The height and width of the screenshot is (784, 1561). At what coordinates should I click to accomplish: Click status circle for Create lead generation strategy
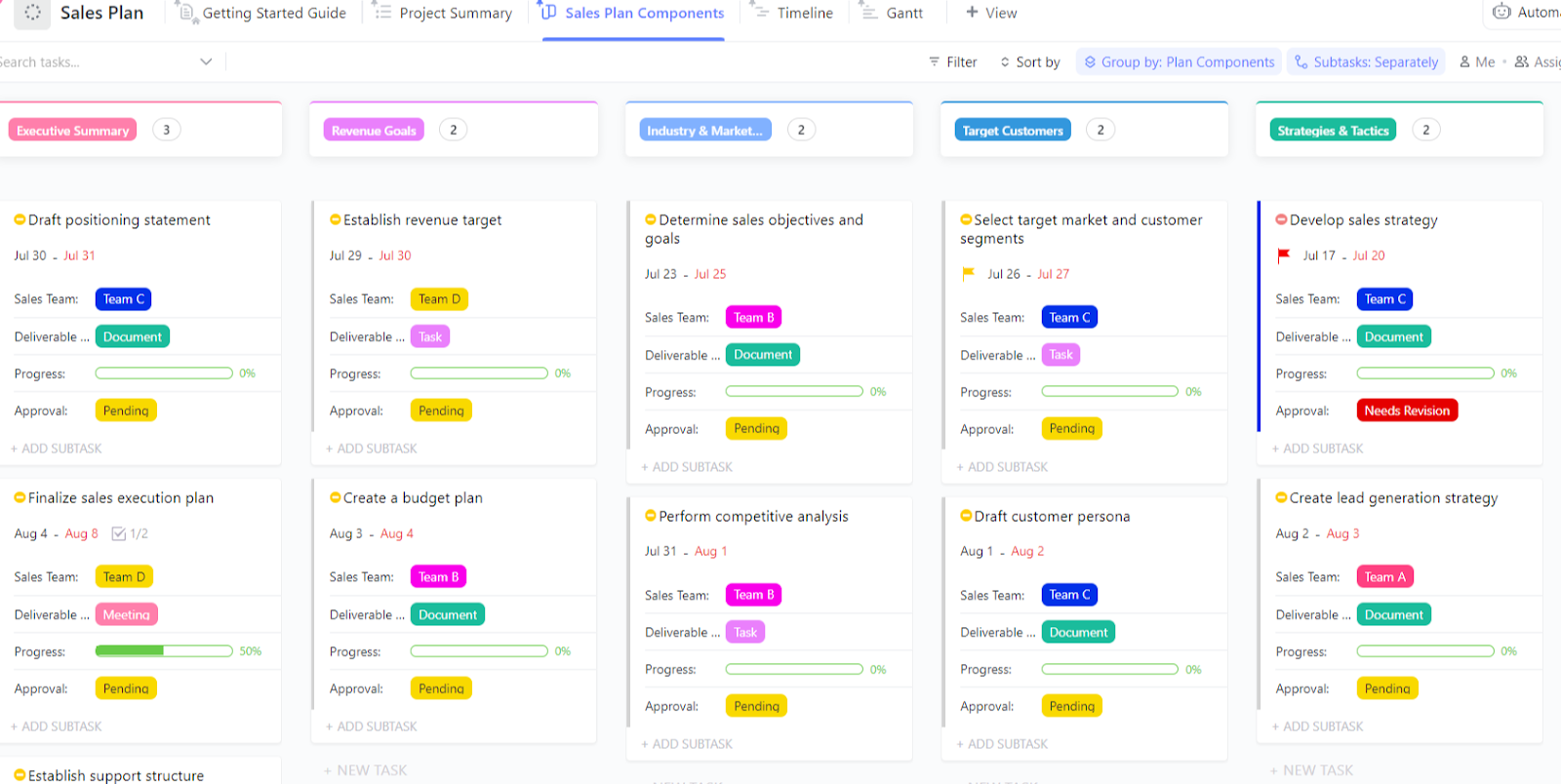[1281, 498]
